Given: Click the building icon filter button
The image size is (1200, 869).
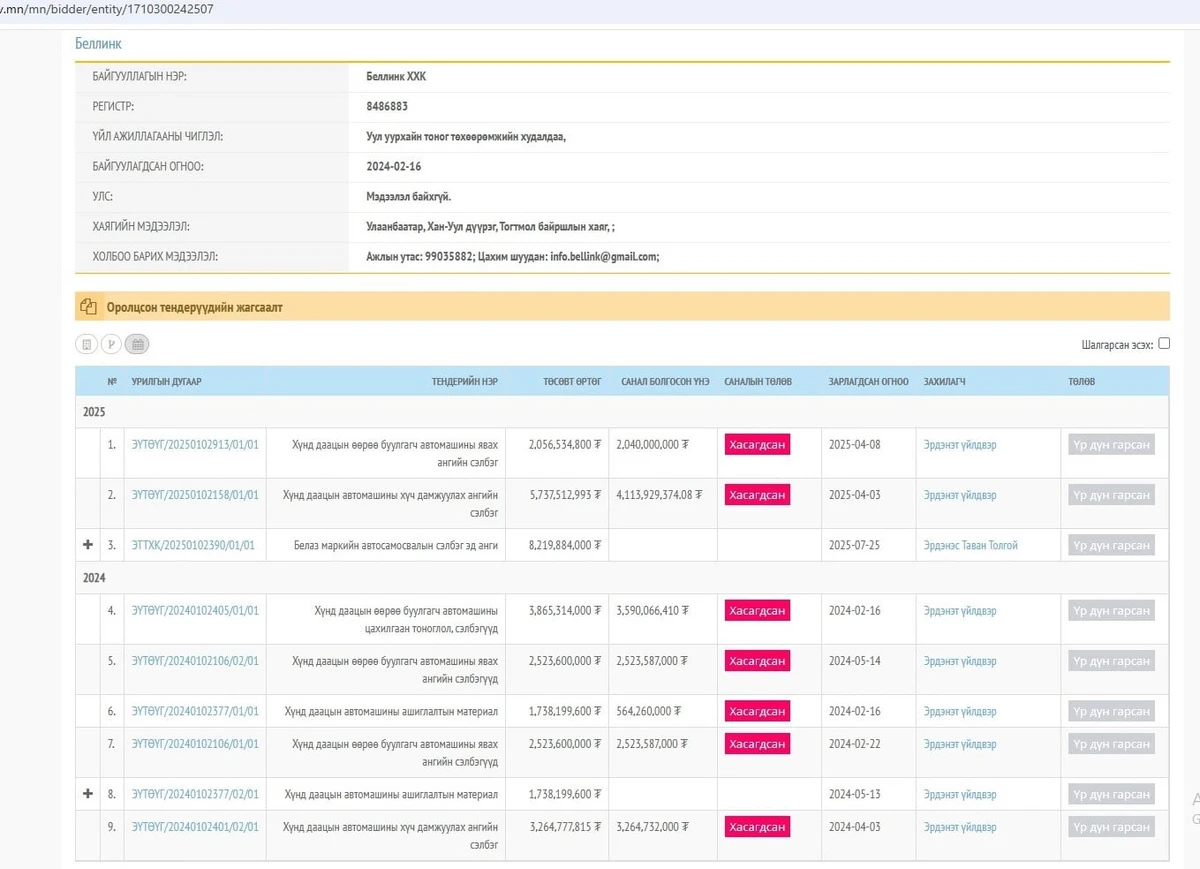Looking at the screenshot, I should [x=87, y=345].
